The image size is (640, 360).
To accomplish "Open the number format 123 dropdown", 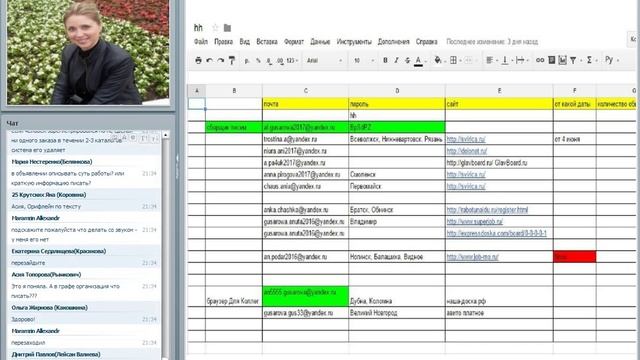I will [292, 61].
